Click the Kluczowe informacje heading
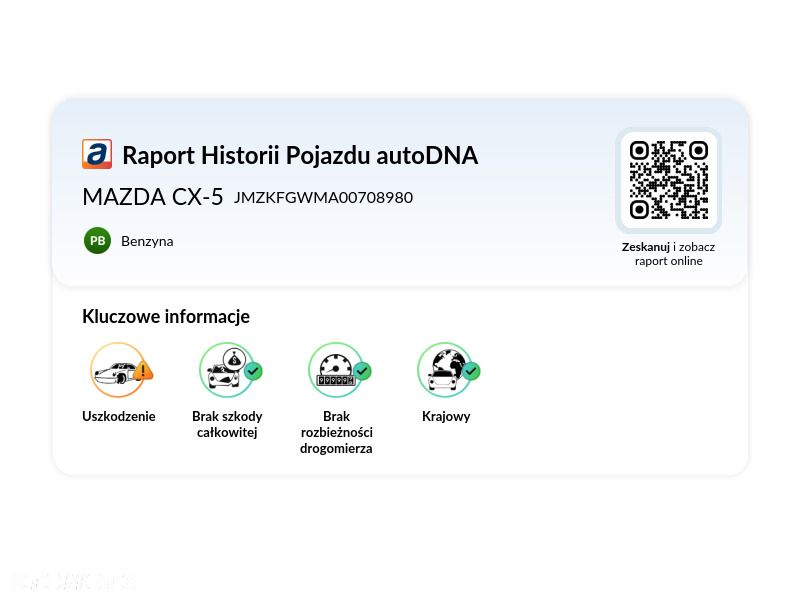 coord(166,316)
